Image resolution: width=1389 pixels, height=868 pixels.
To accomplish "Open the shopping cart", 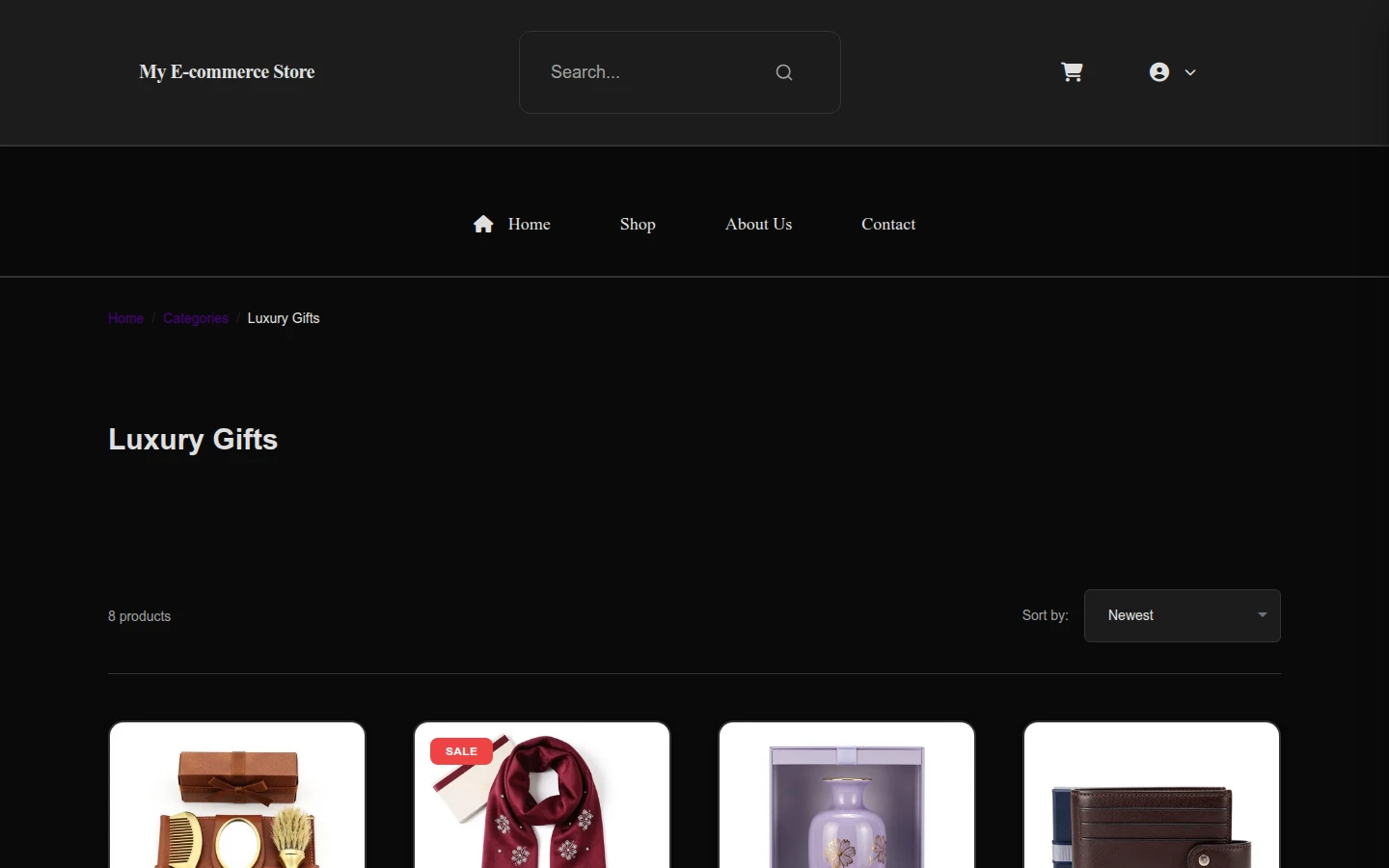I will click(1072, 72).
